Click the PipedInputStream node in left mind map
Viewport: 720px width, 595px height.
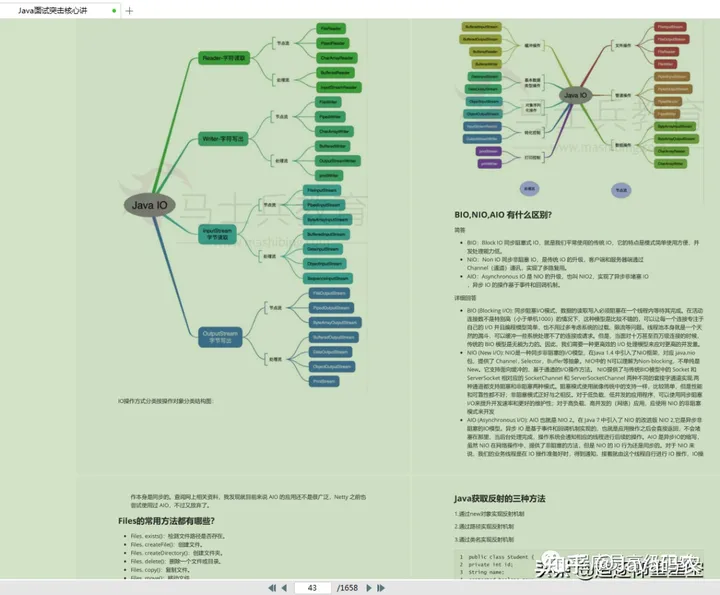(x=324, y=205)
